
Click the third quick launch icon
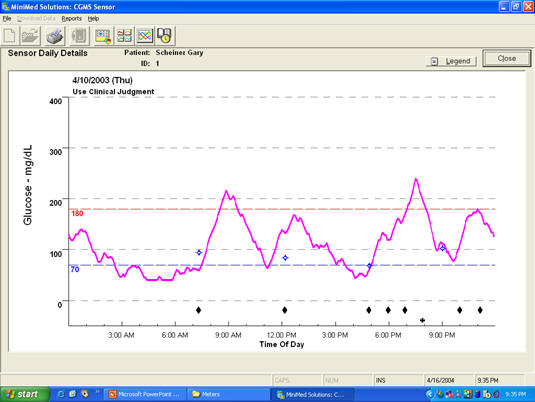(84, 394)
